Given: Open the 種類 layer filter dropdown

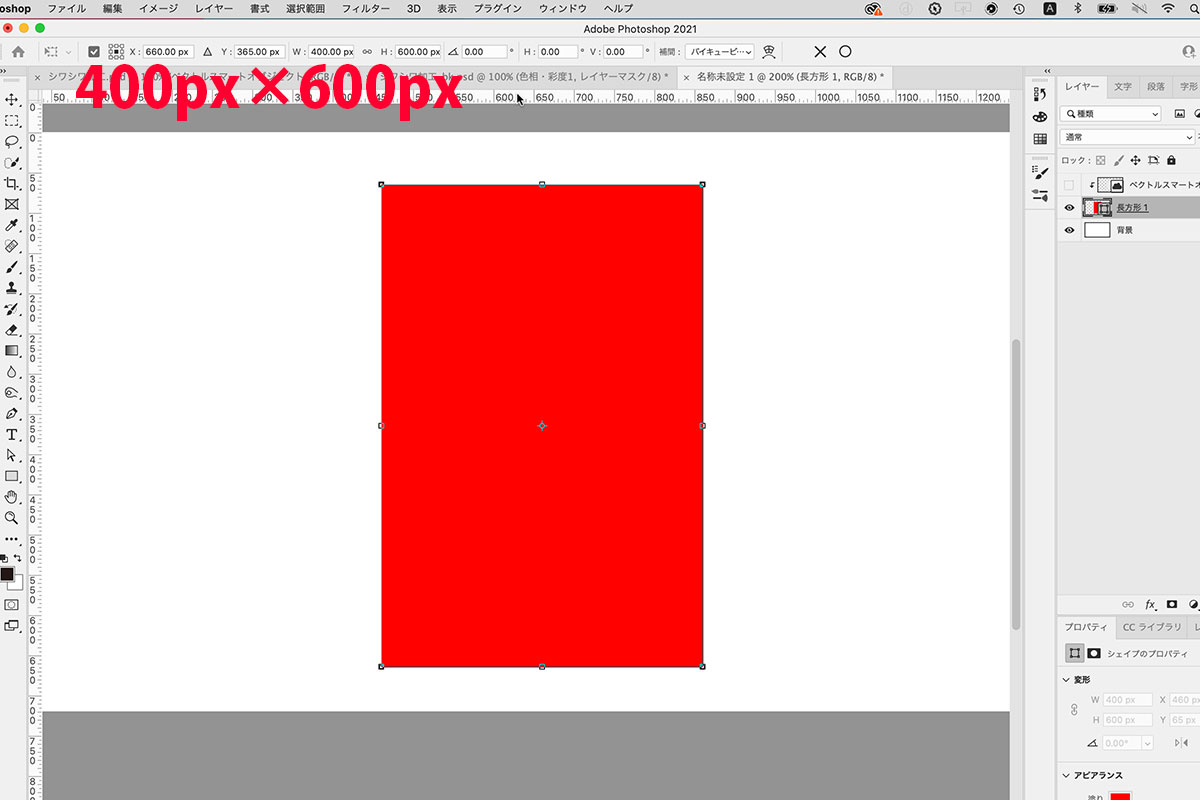Looking at the screenshot, I should coord(1111,114).
